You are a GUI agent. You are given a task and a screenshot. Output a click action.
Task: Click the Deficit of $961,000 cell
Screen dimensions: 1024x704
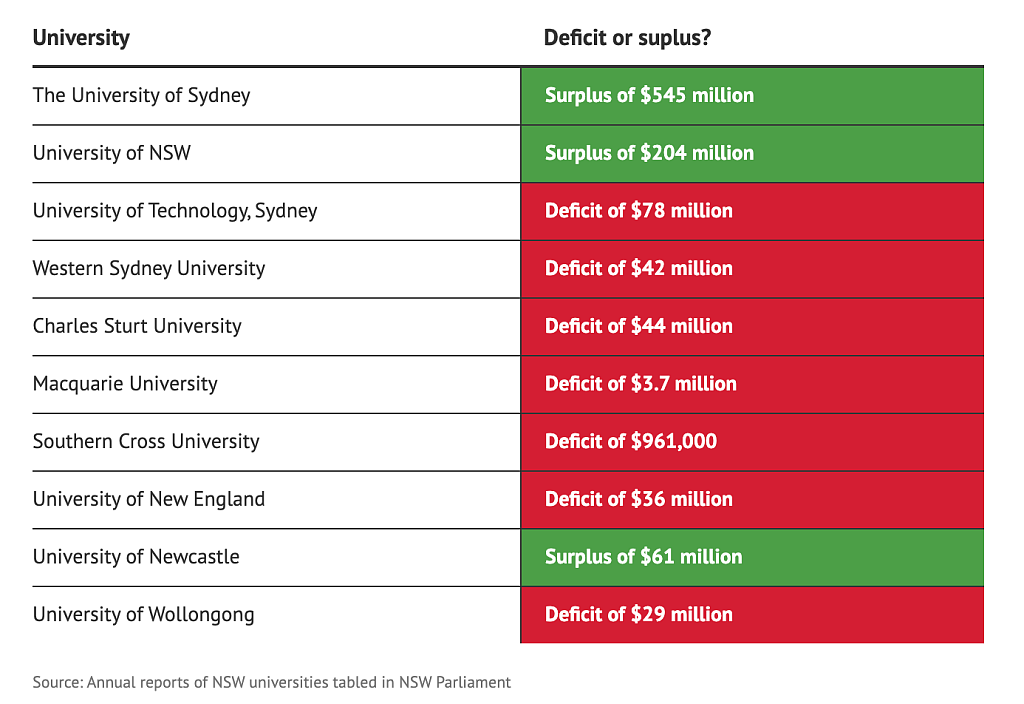pyautogui.click(x=752, y=442)
